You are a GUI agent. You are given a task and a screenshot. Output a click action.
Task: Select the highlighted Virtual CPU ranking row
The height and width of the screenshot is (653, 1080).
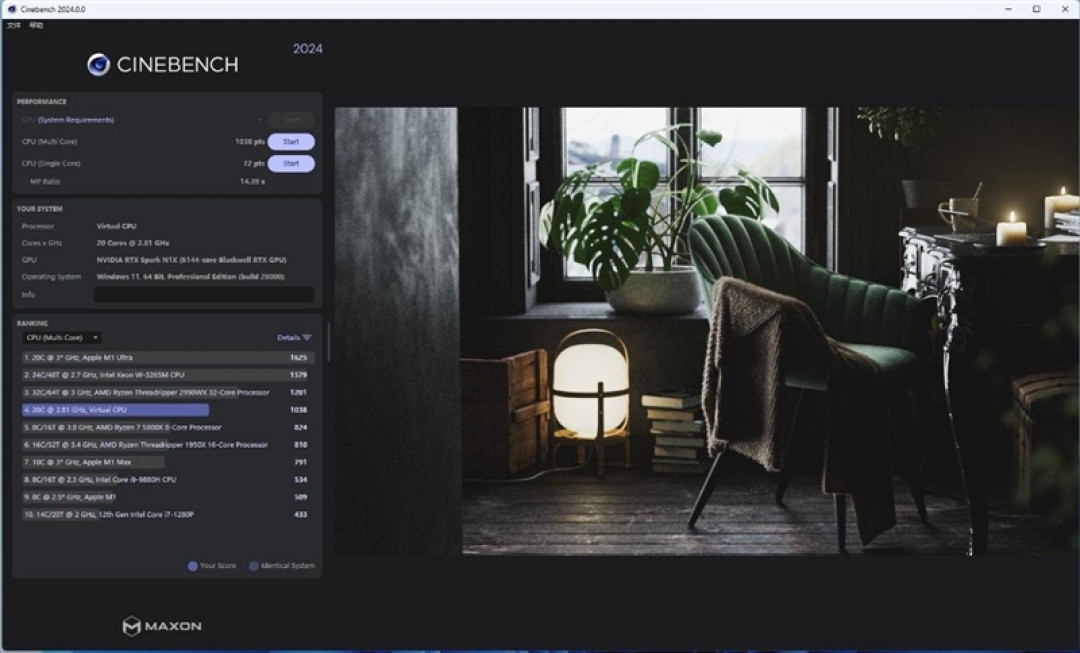coord(168,410)
